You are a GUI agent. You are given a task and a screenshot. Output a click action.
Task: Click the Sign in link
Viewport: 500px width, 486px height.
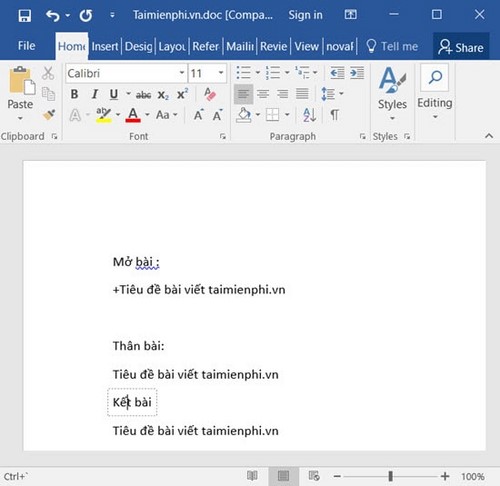tap(305, 15)
